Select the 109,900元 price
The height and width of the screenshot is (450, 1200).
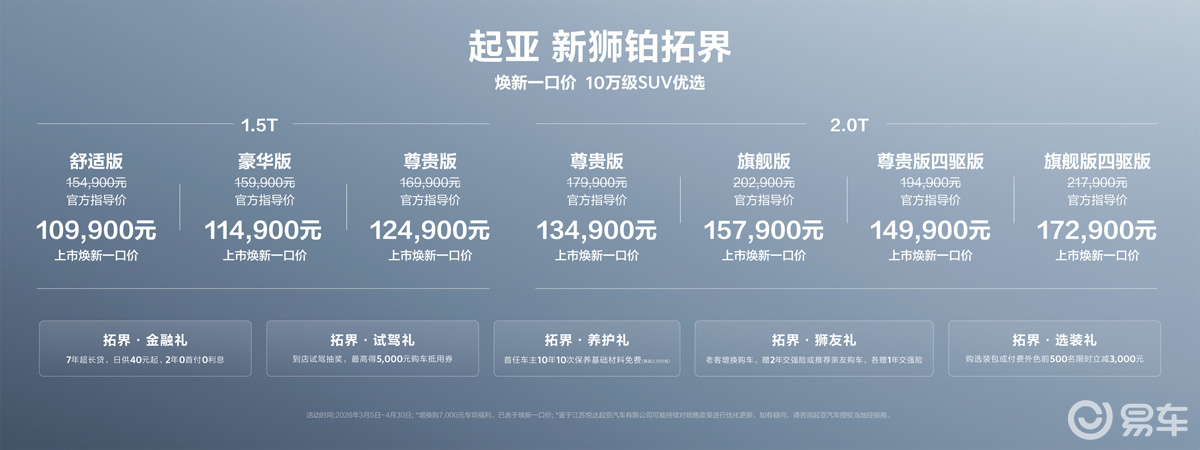click(96, 231)
